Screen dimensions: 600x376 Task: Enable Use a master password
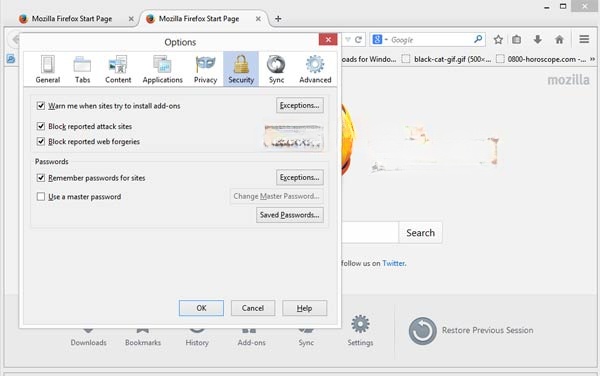click(x=41, y=197)
